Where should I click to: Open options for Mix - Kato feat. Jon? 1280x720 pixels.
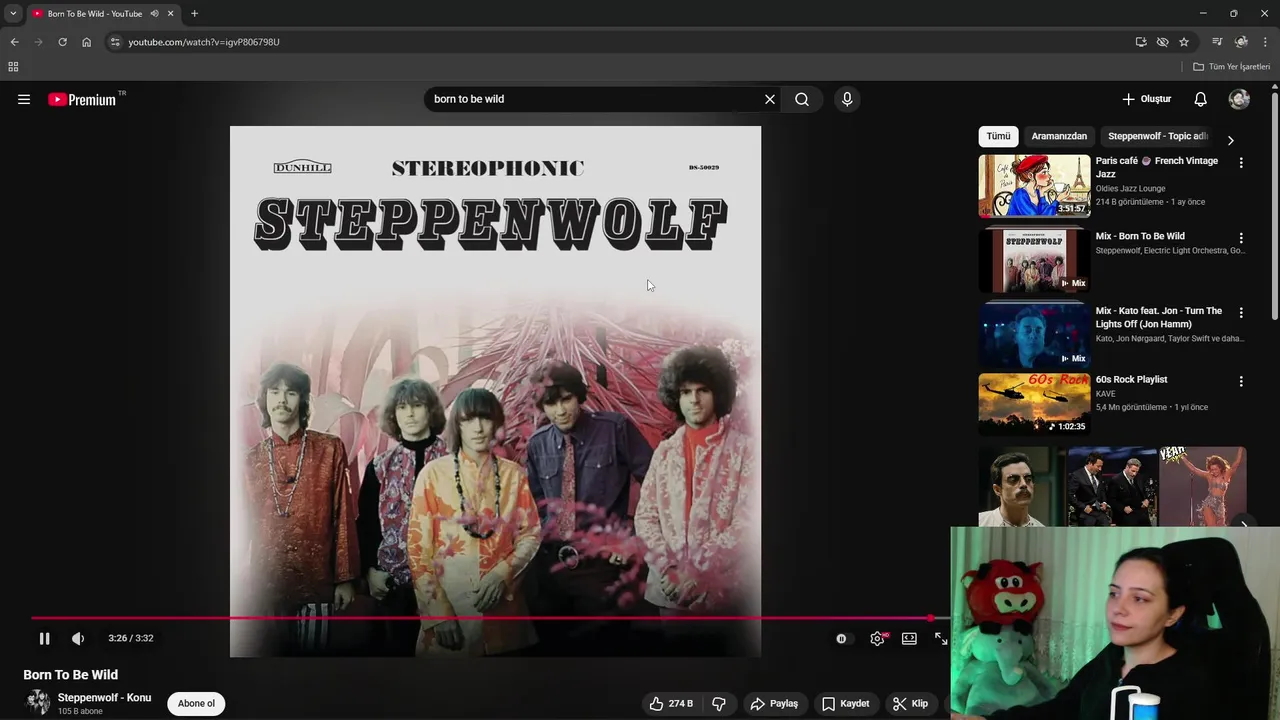point(1241,312)
